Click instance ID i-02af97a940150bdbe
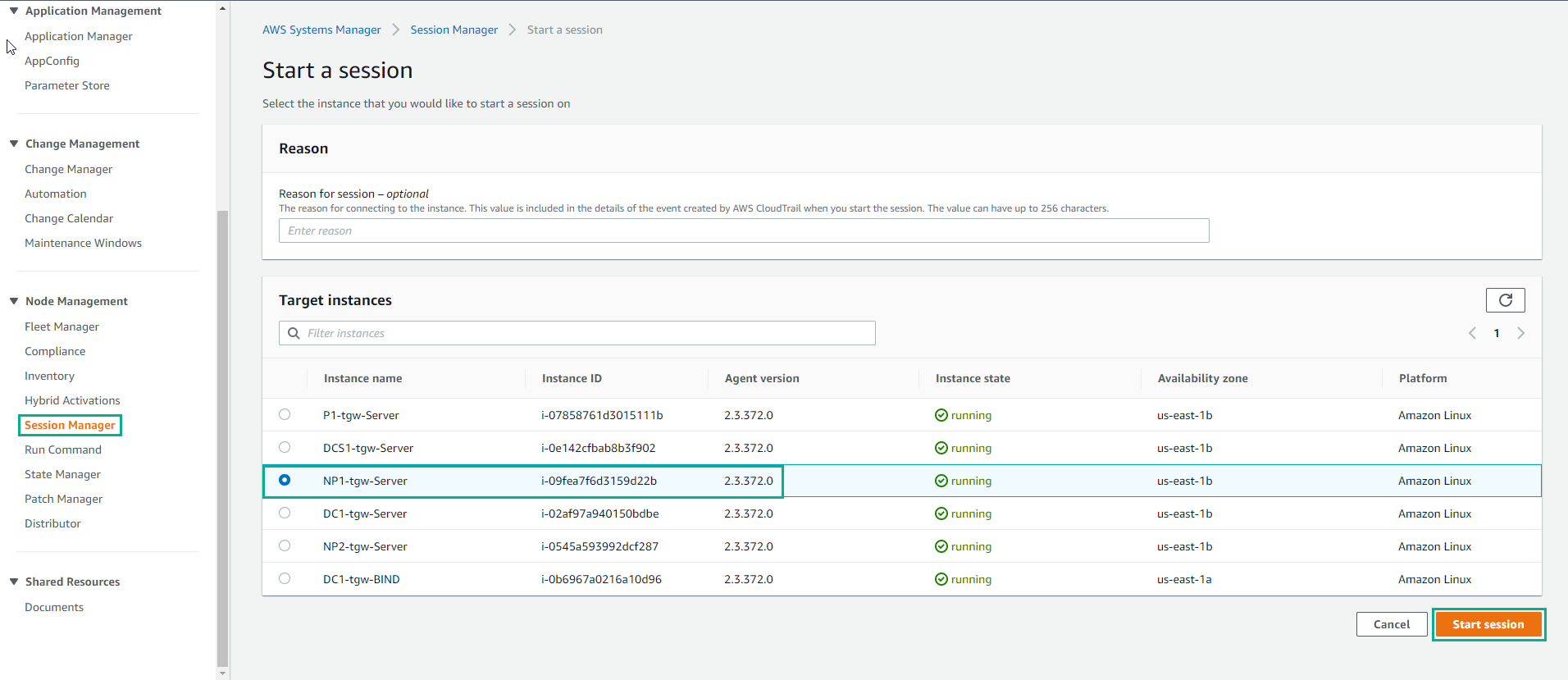This screenshot has height=680, width=1568. pos(600,513)
